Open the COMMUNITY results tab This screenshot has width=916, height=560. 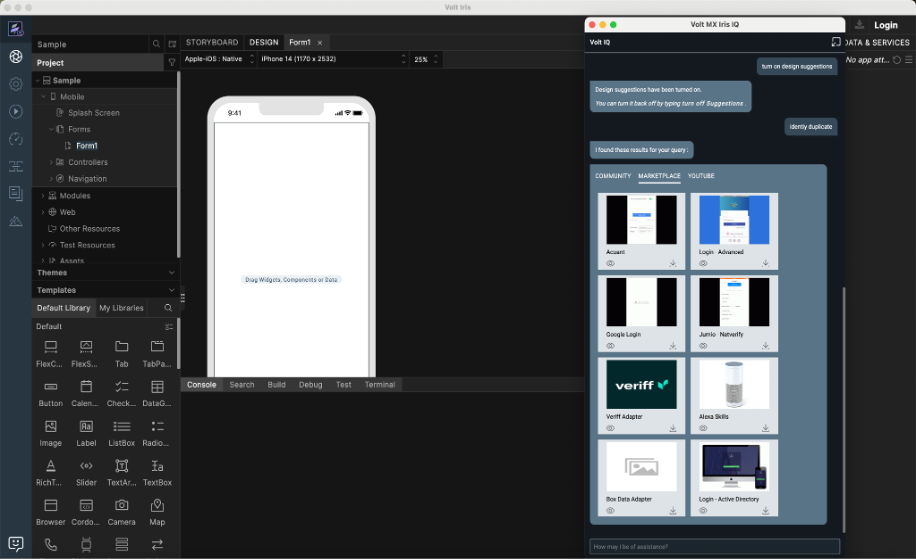coord(613,176)
